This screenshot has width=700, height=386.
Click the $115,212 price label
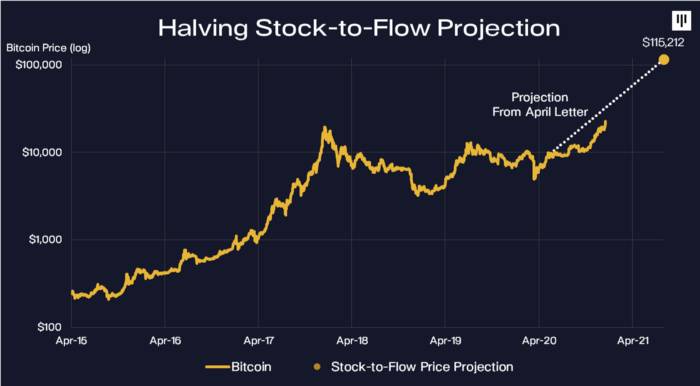[663, 43]
